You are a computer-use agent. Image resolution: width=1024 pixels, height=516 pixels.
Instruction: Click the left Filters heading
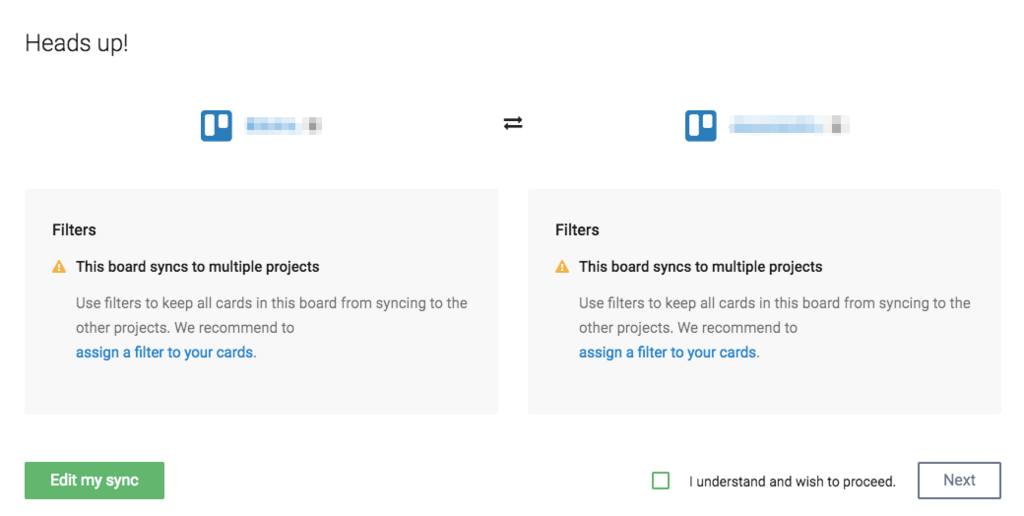tap(74, 230)
